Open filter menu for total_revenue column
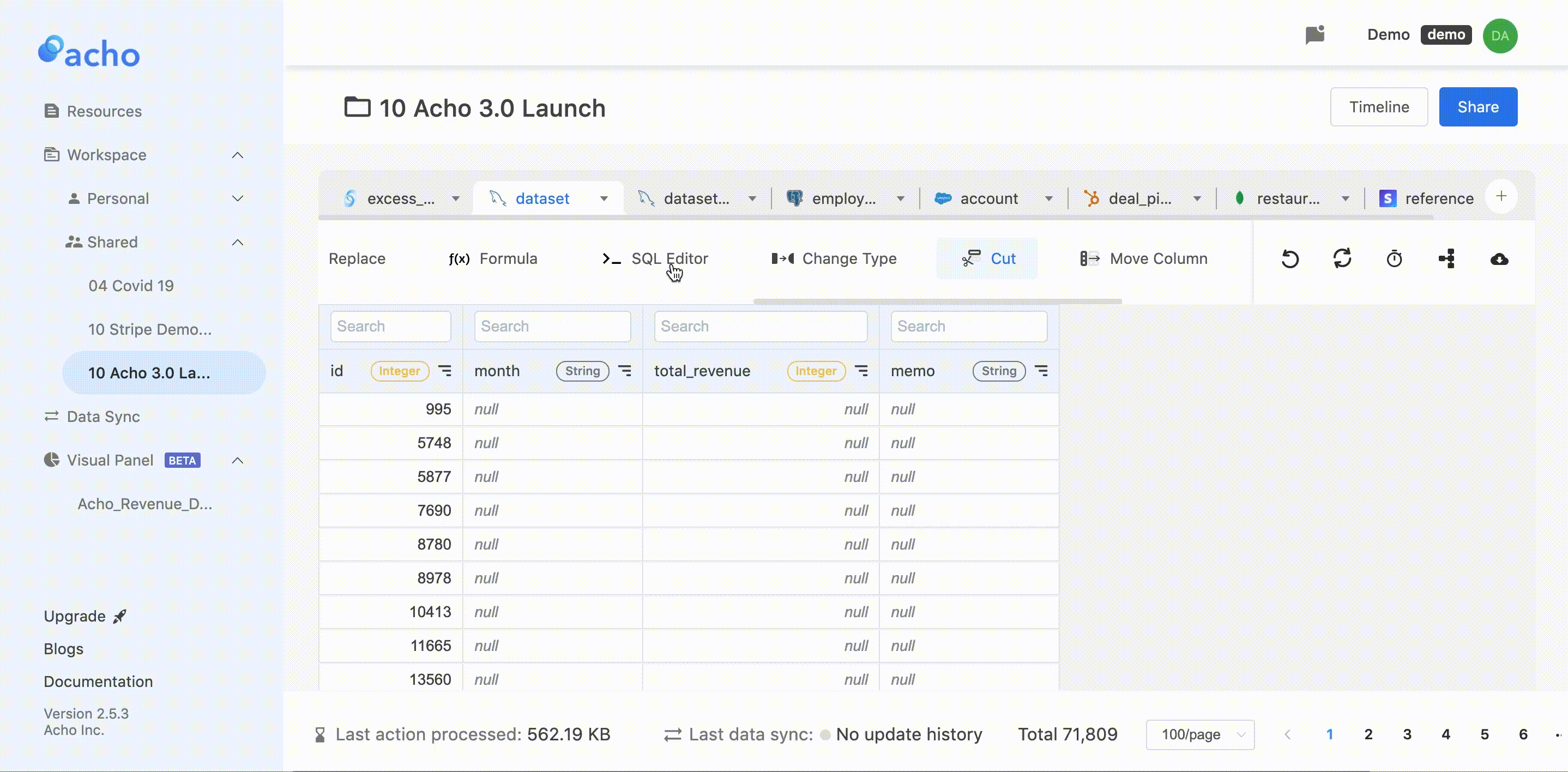Viewport: 1568px width, 772px height. pyautogui.click(x=861, y=371)
